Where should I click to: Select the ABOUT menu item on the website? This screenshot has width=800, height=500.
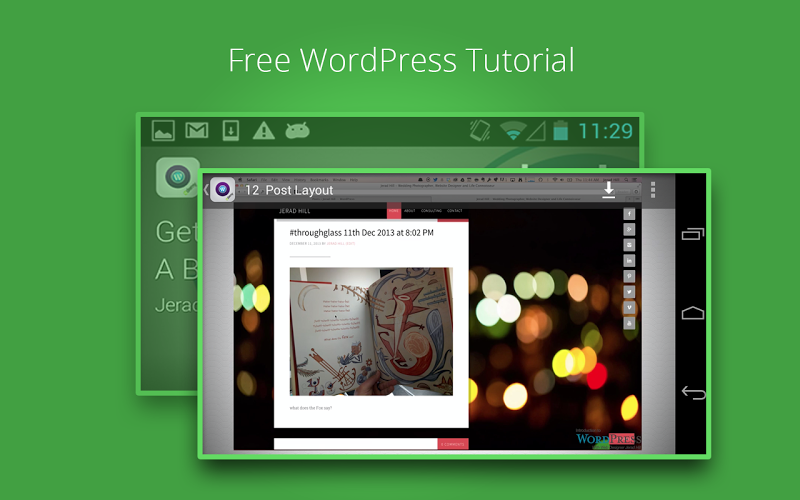(410, 211)
